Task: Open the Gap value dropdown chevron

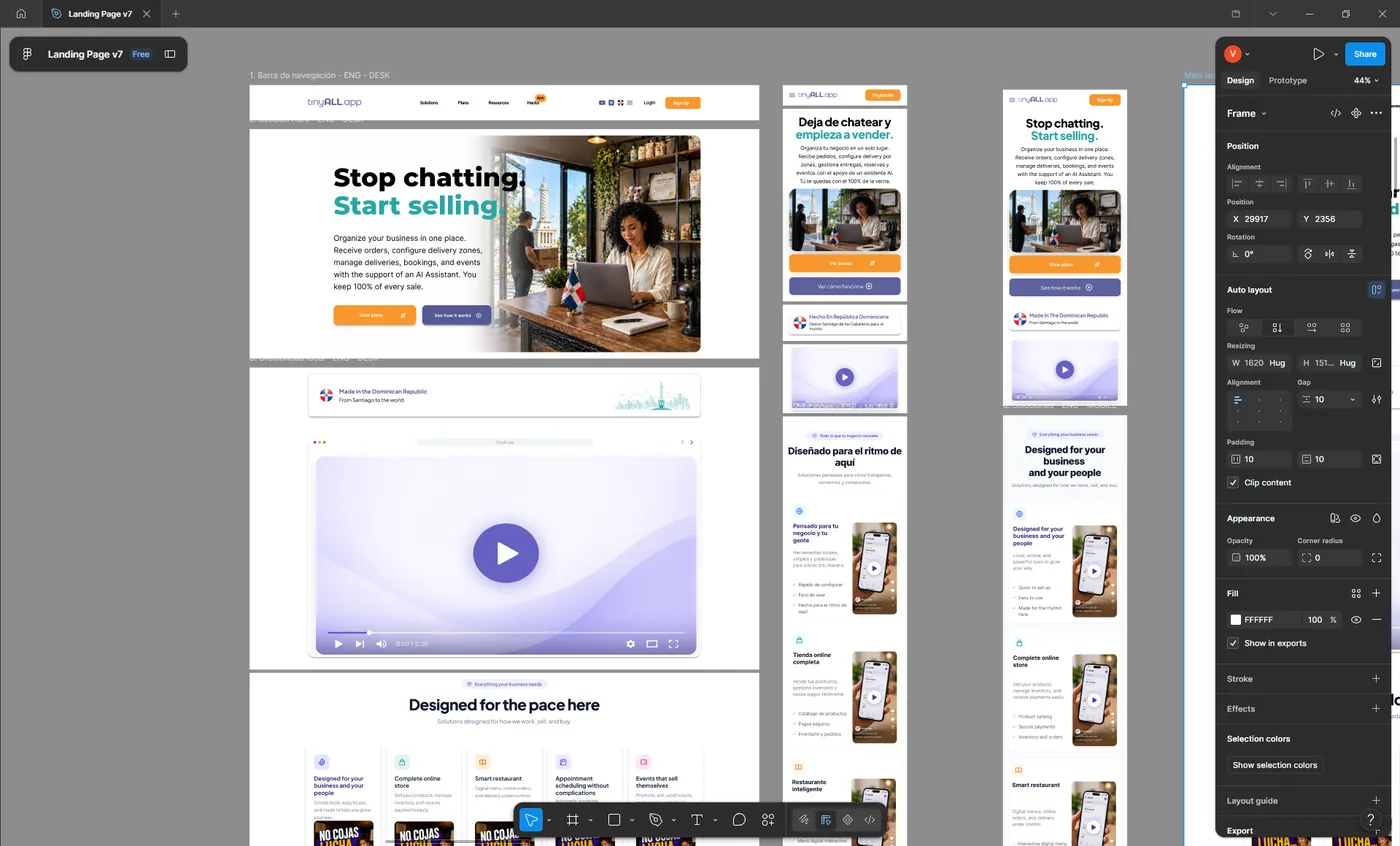Action: pos(1353,399)
